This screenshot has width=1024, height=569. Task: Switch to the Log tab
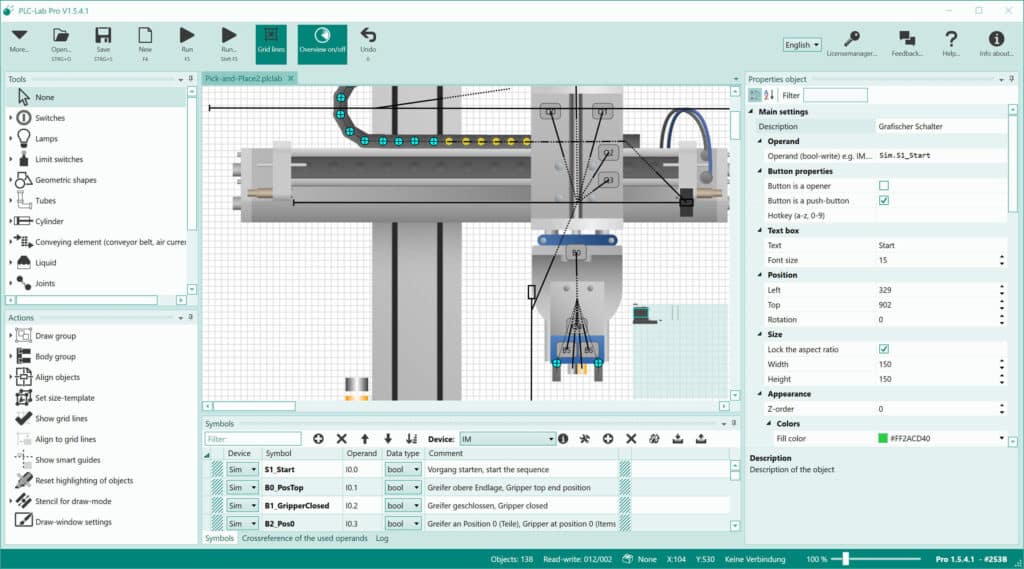click(382, 539)
